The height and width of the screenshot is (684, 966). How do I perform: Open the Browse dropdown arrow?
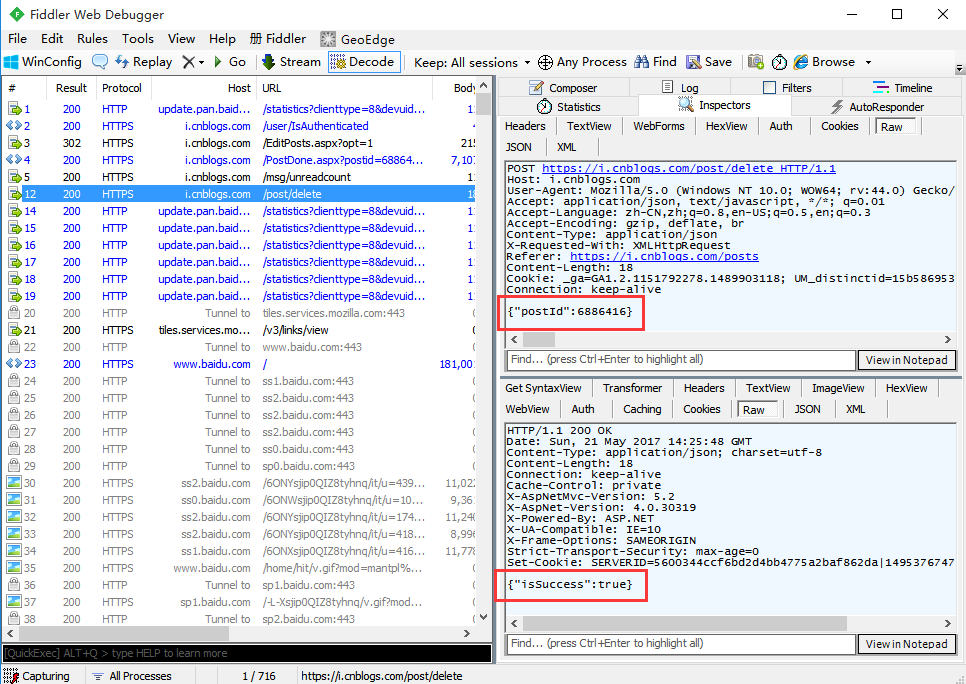click(868, 62)
